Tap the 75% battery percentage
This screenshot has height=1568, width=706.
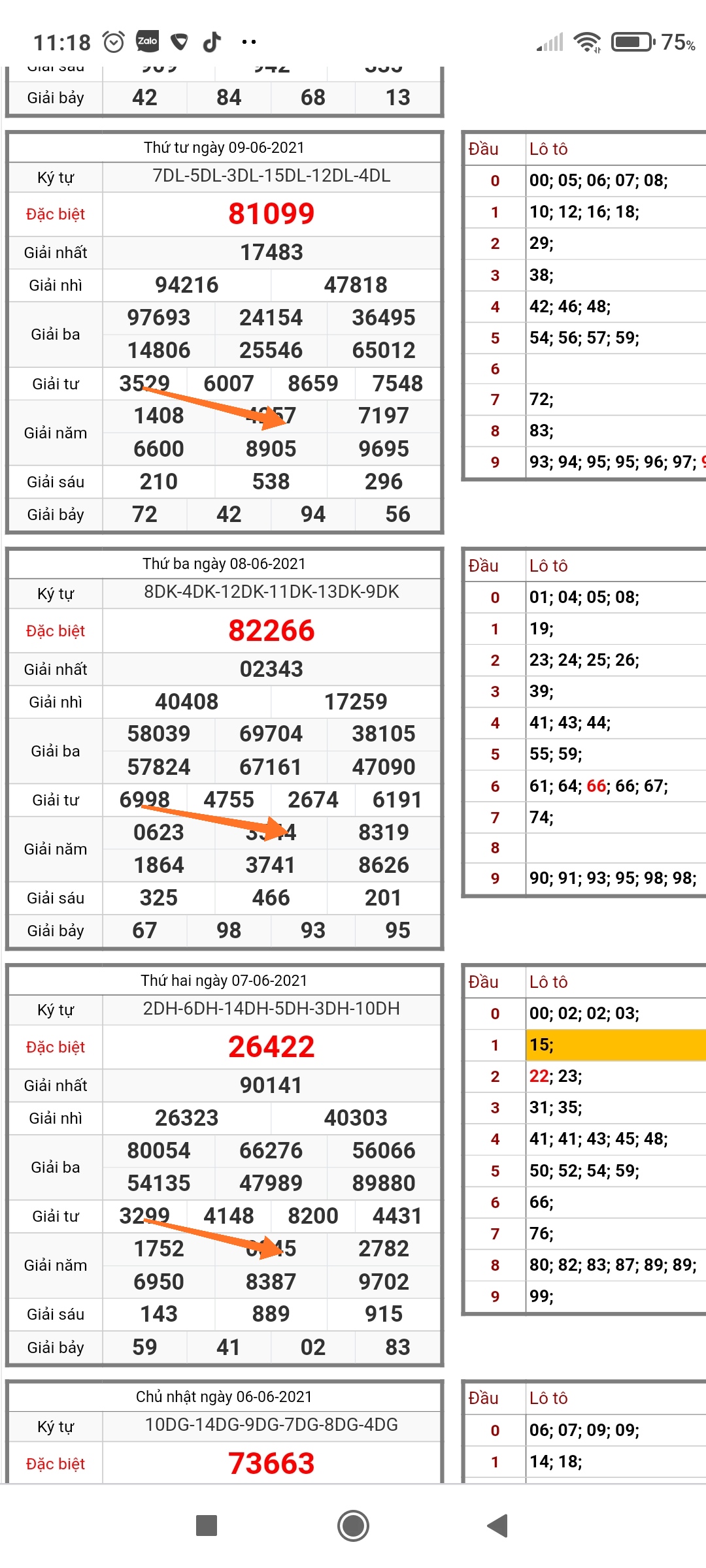point(678,42)
